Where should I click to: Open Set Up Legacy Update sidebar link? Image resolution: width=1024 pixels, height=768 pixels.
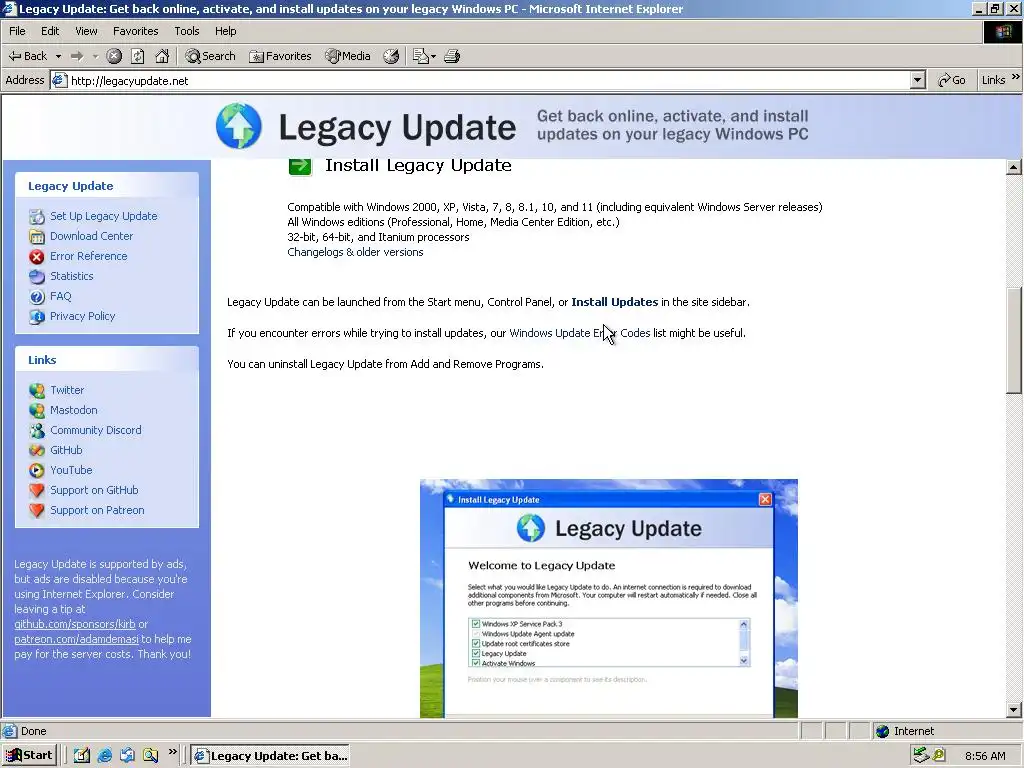(104, 216)
